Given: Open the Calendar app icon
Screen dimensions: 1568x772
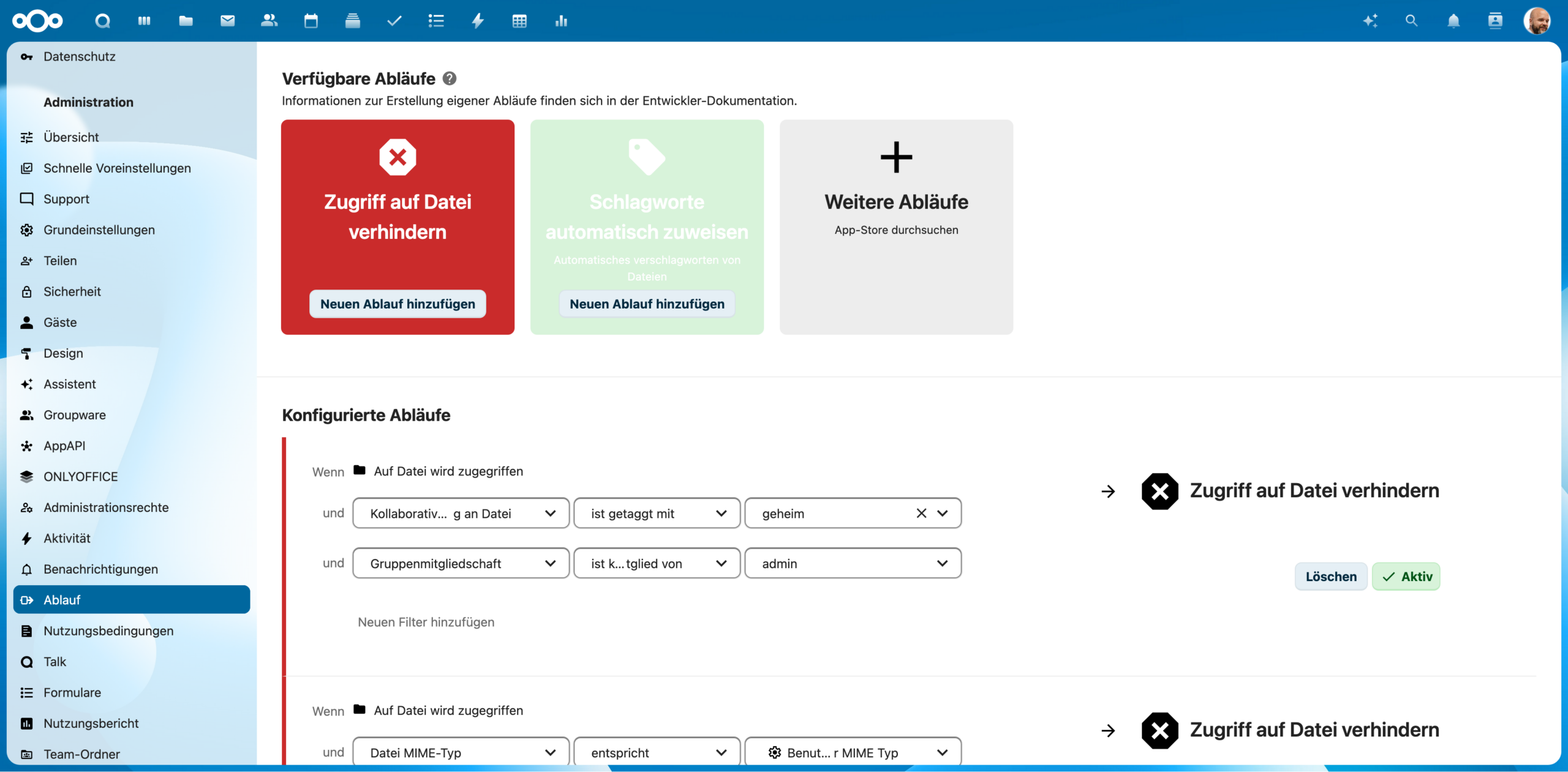Looking at the screenshot, I should (x=311, y=21).
